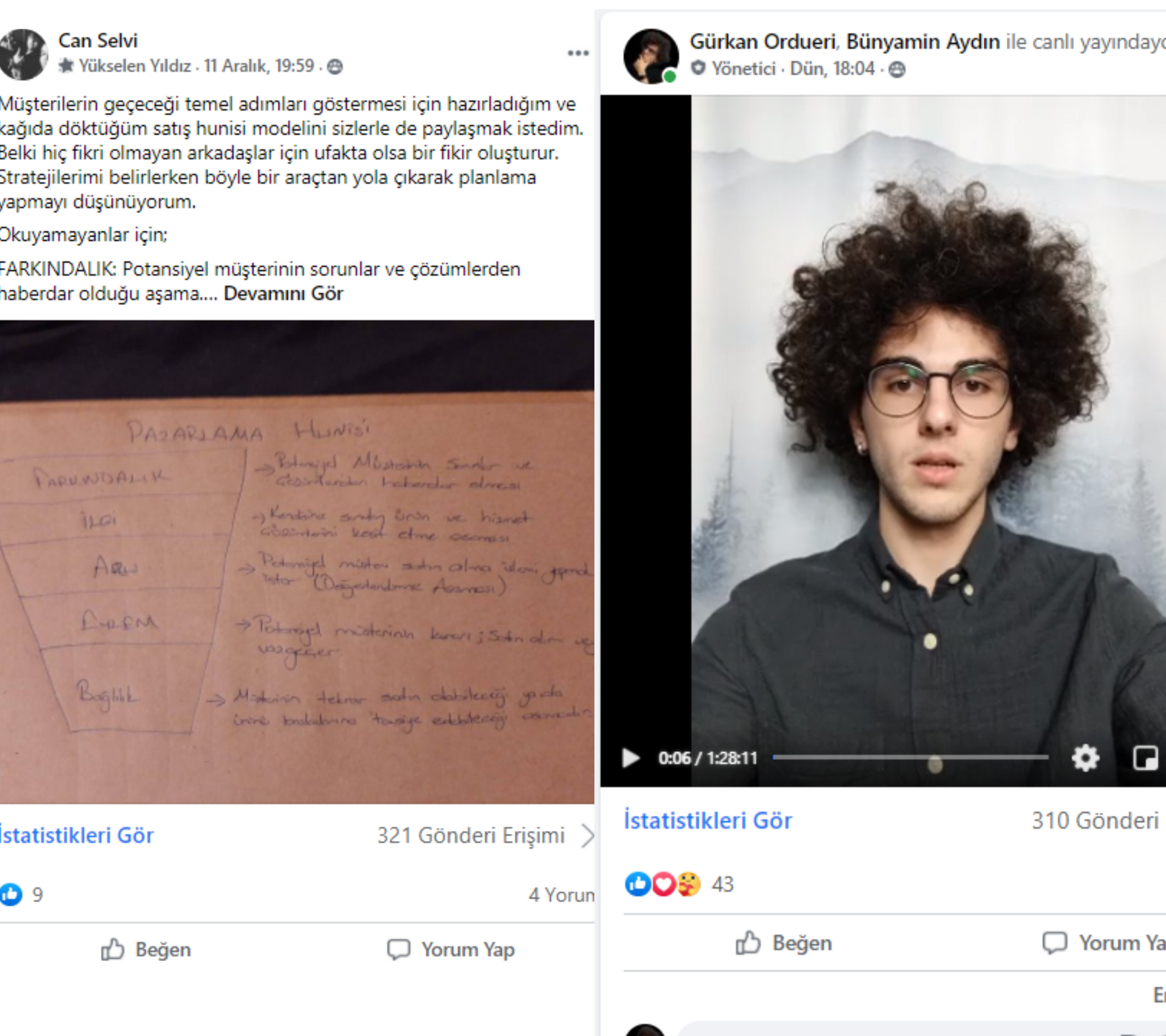Like Can Selvi's post with Beğen

pos(146,950)
